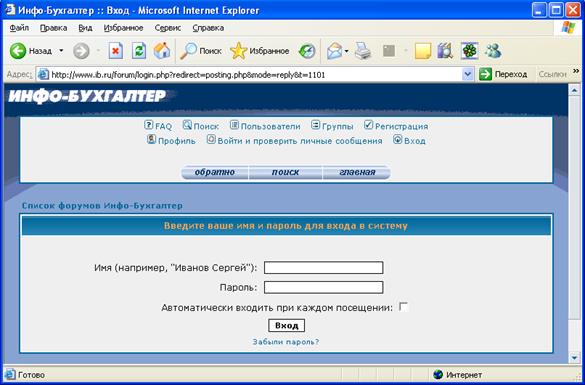Image resolution: width=585 pixels, height=385 pixels.
Task: Click the Пароль password input field
Action: (323, 287)
